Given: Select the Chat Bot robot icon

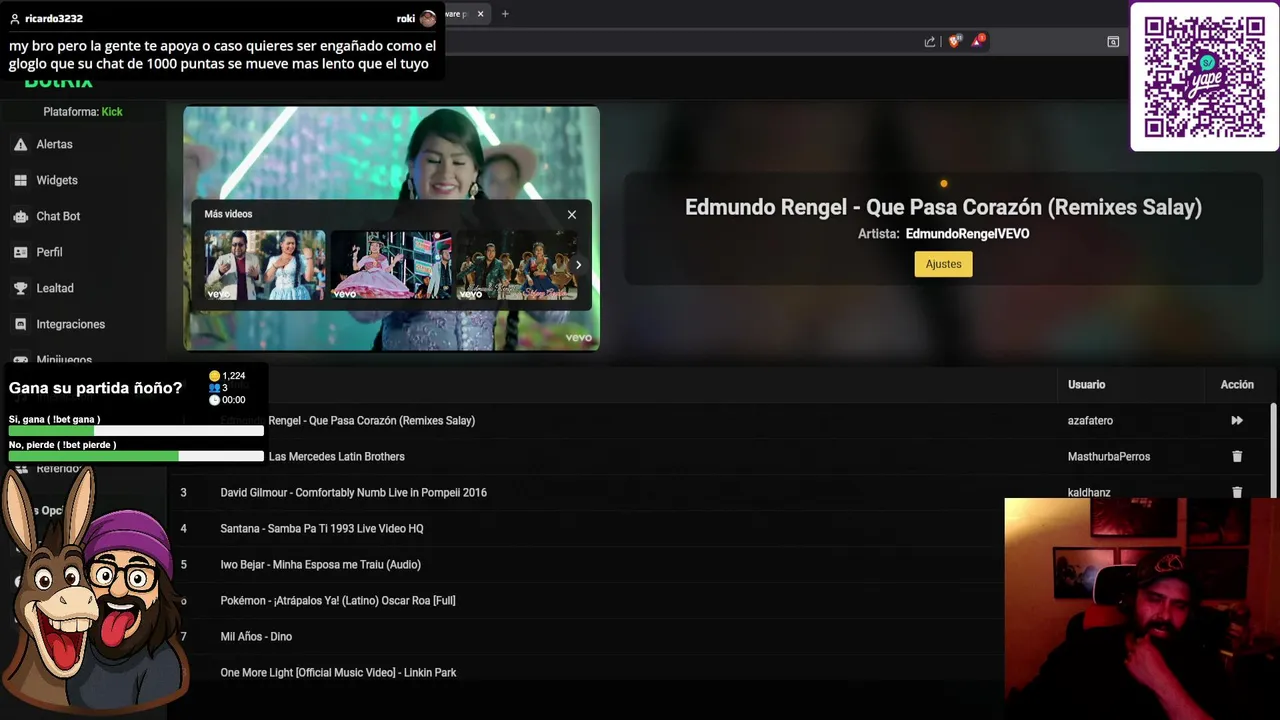Looking at the screenshot, I should pyautogui.click(x=20, y=217).
